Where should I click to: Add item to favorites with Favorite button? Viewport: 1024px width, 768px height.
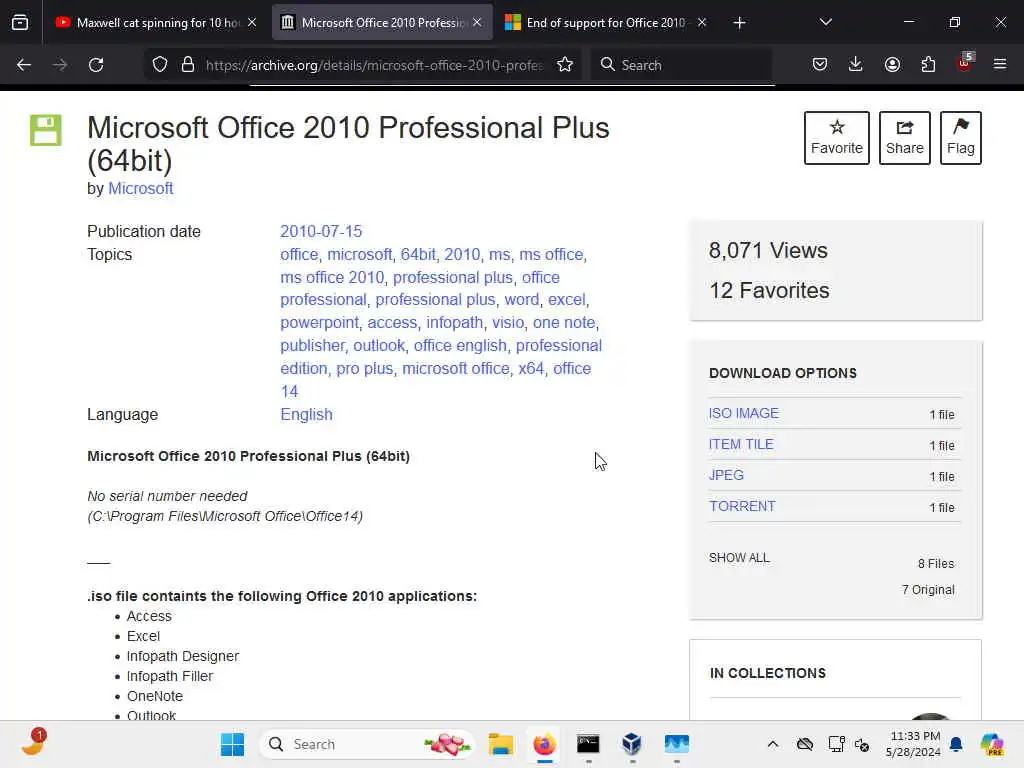point(837,138)
